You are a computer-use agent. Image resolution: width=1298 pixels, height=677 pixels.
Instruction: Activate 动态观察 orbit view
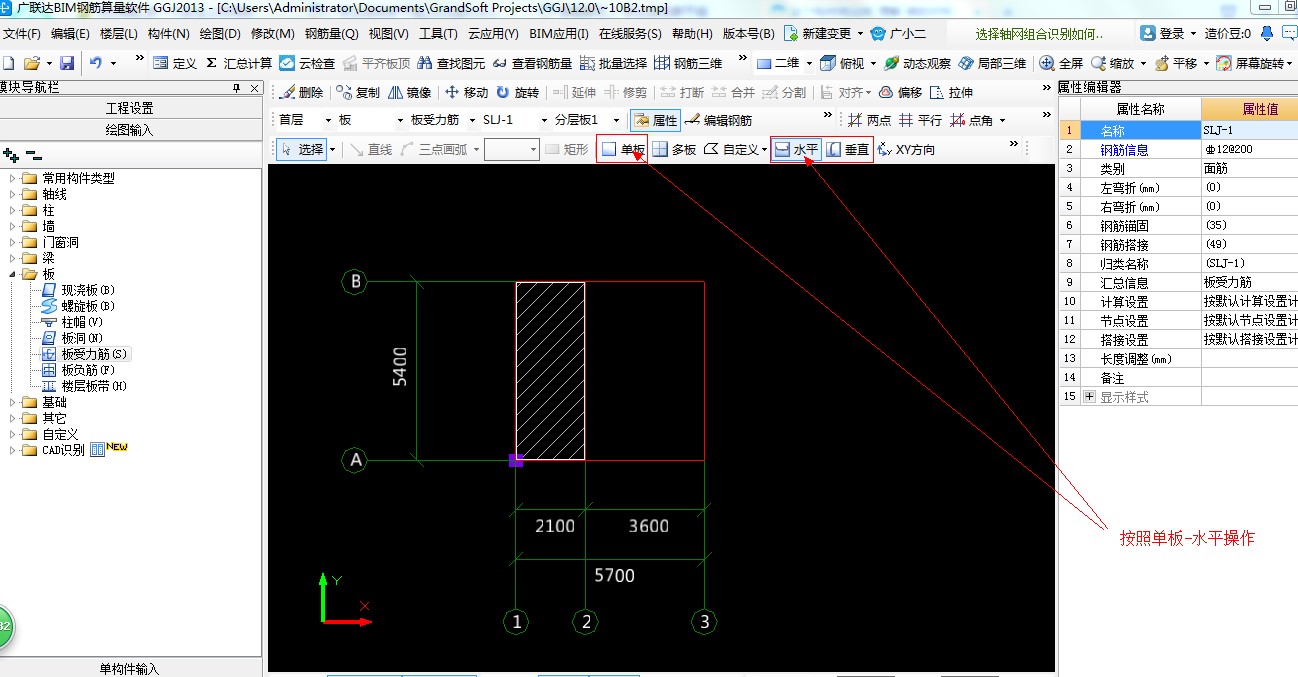(x=917, y=63)
